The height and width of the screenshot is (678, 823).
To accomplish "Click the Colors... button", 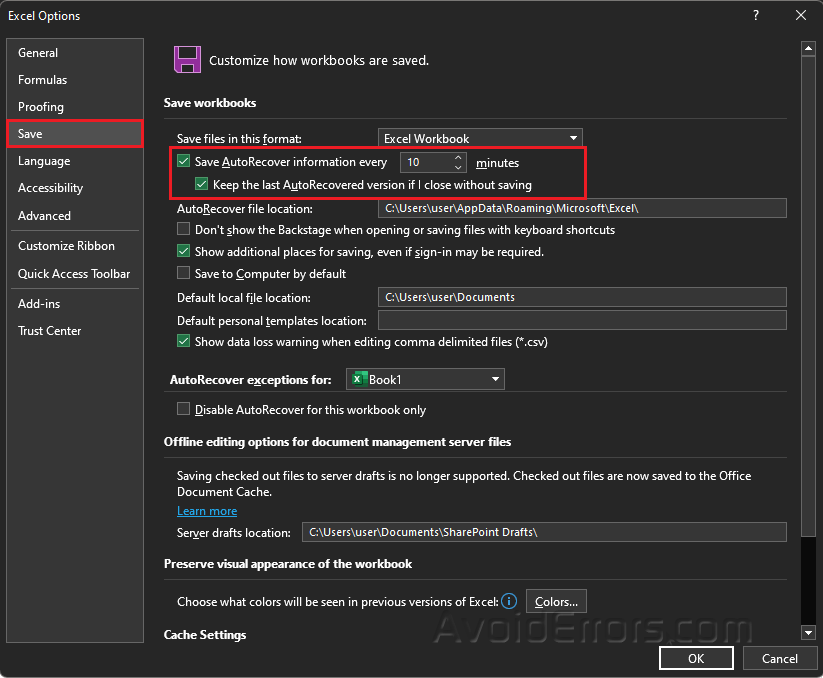I will [556, 601].
